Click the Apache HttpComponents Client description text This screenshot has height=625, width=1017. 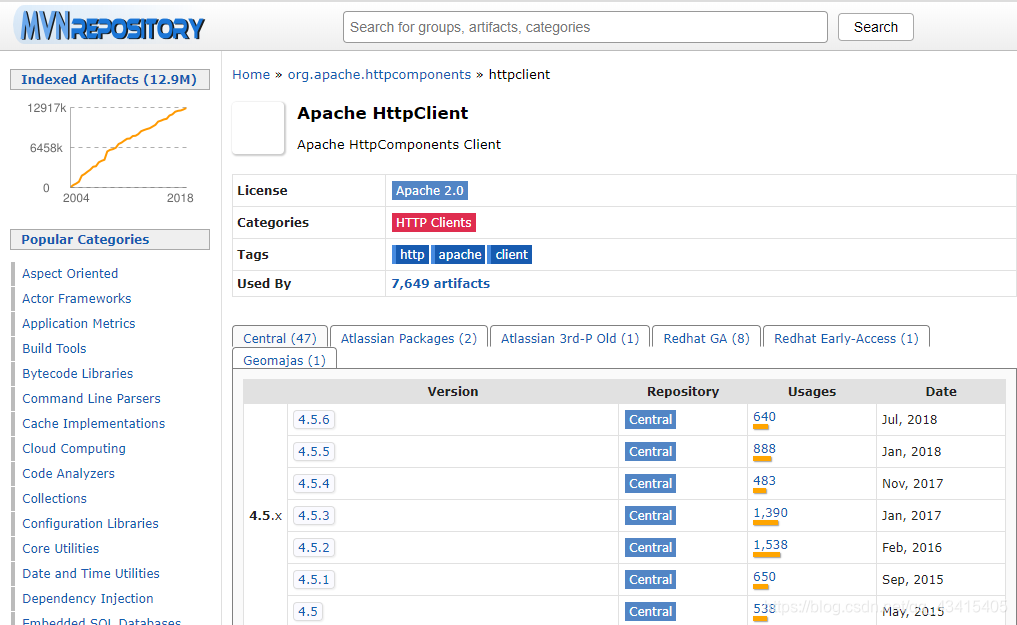399,145
